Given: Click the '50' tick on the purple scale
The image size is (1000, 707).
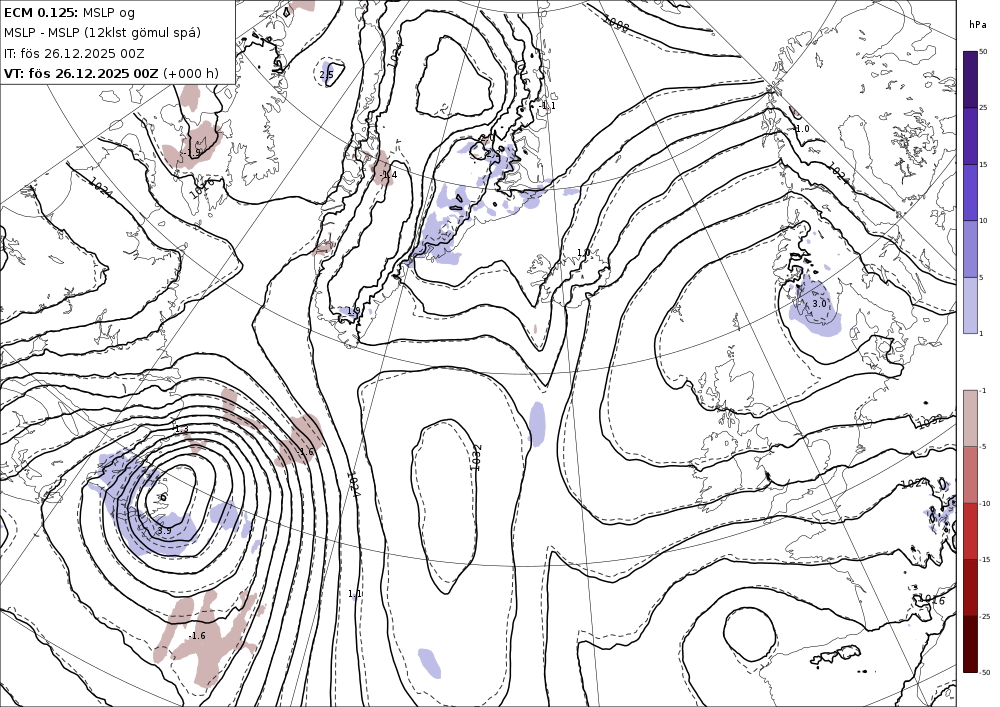Looking at the screenshot, I should coord(983,52).
